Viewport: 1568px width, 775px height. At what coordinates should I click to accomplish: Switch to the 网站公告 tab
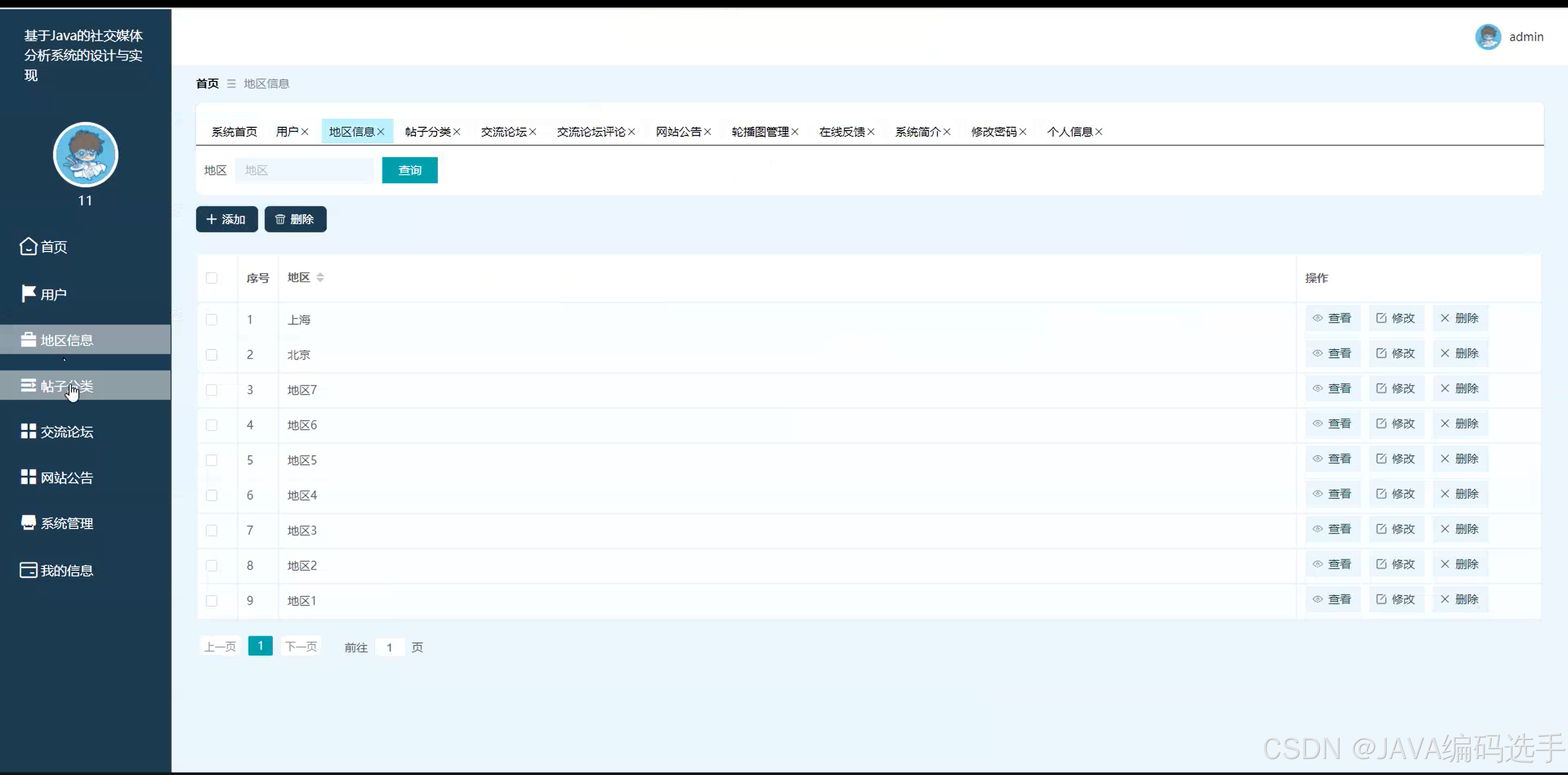point(678,132)
